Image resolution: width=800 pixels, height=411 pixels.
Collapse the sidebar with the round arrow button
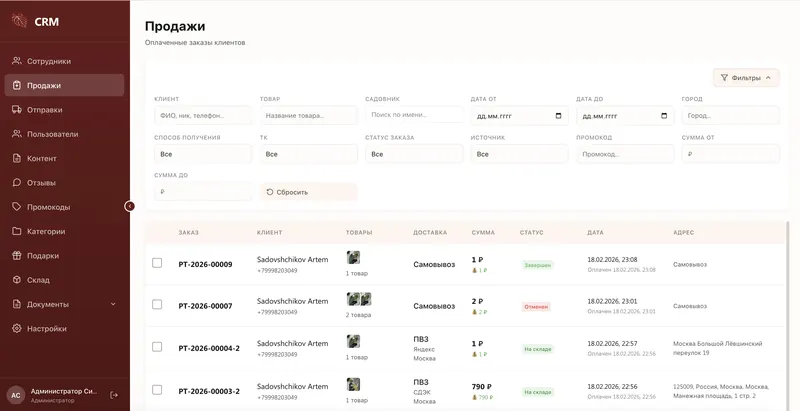[x=130, y=206]
